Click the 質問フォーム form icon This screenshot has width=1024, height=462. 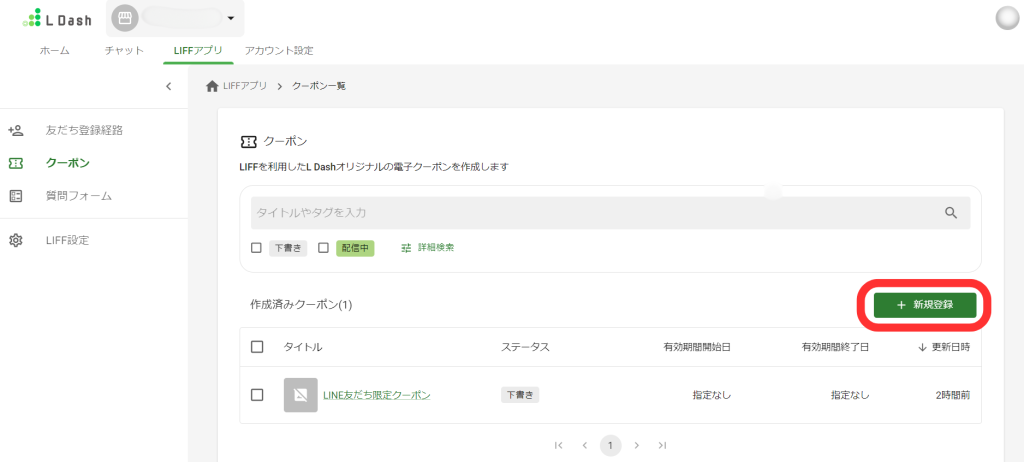coord(16,196)
